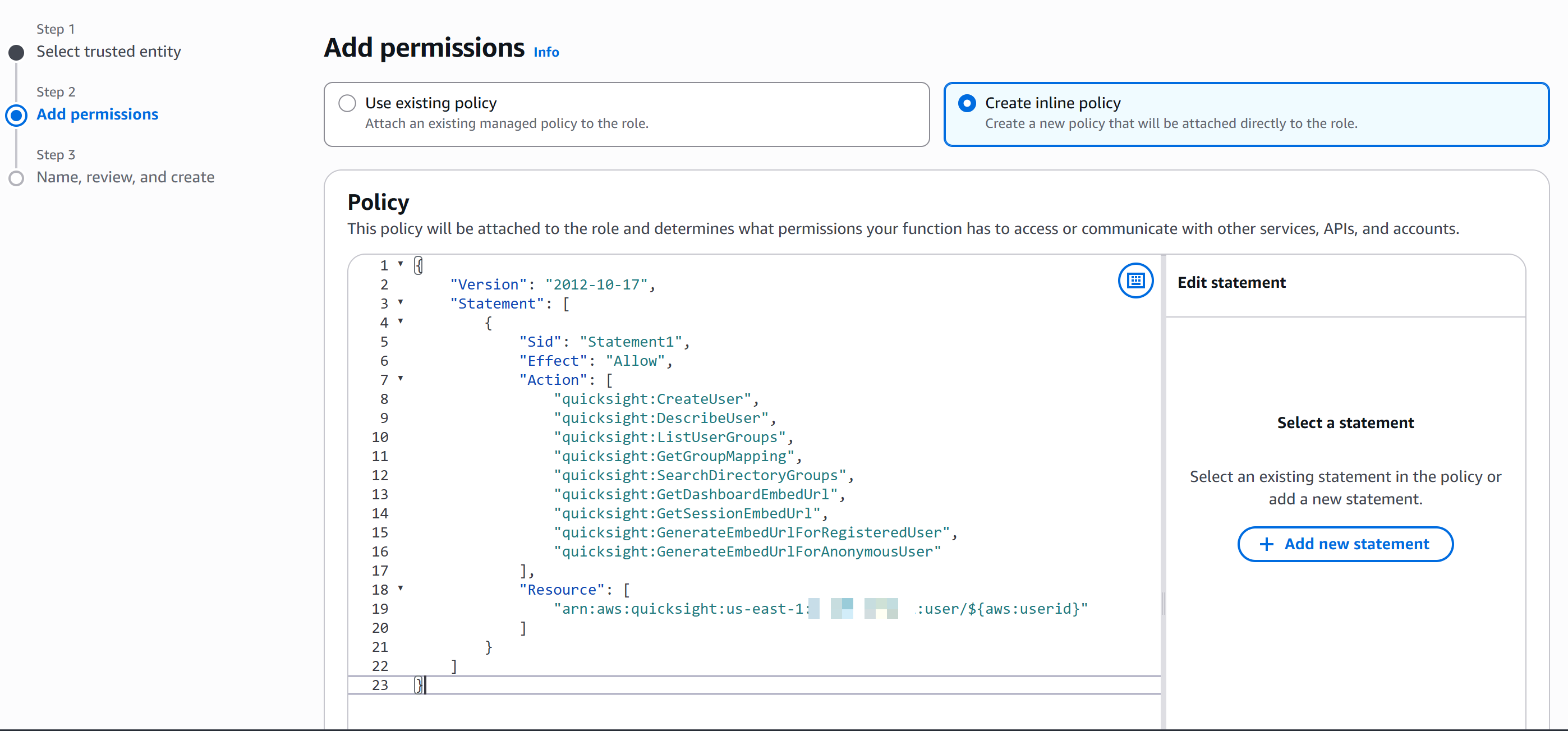Viewport: 1568px width, 731px height.
Task: Click the "quicksight:GetSessionEmbedUrl" action
Action: point(687,513)
